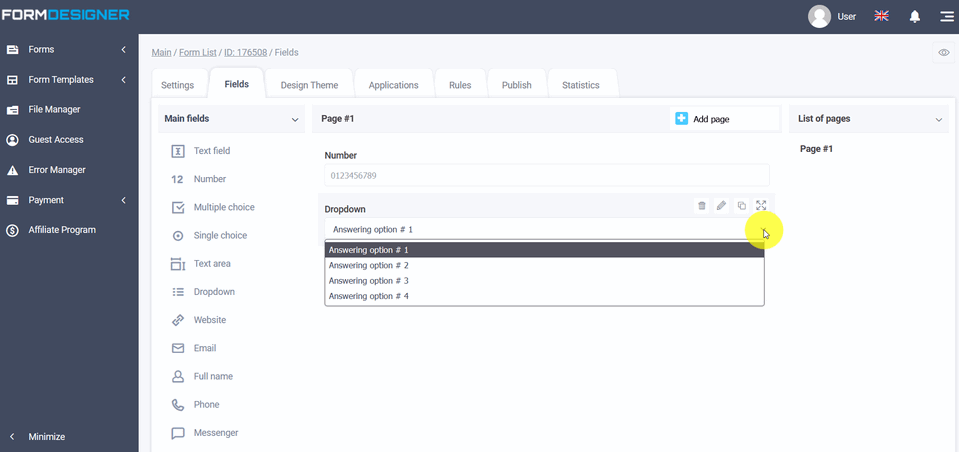Click the Add page button
This screenshot has width=959, height=452.
coord(711,119)
